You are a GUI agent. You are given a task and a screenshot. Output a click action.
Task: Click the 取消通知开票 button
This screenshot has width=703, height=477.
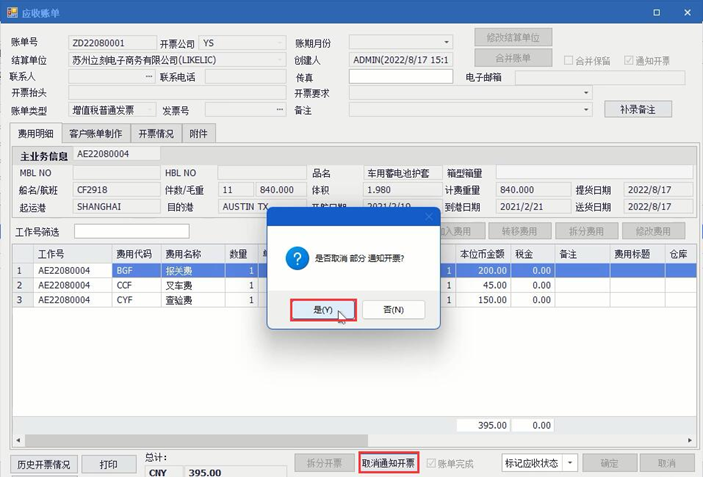(x=389, y=463)
